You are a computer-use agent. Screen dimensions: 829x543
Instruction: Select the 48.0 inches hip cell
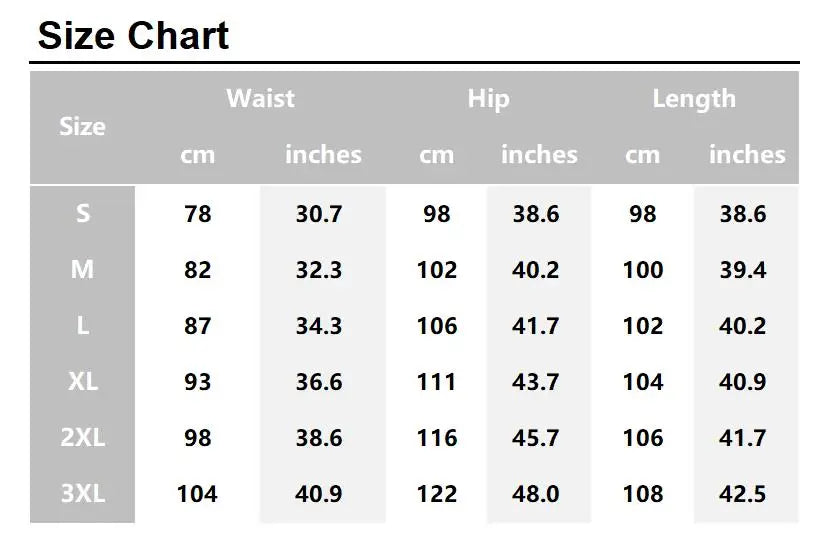tap(536, 494)
